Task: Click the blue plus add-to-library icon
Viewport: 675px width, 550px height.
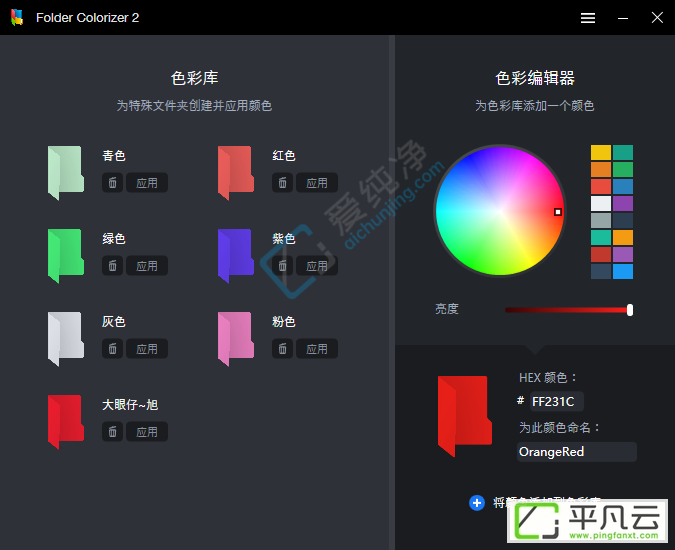Action: point(477,503)
